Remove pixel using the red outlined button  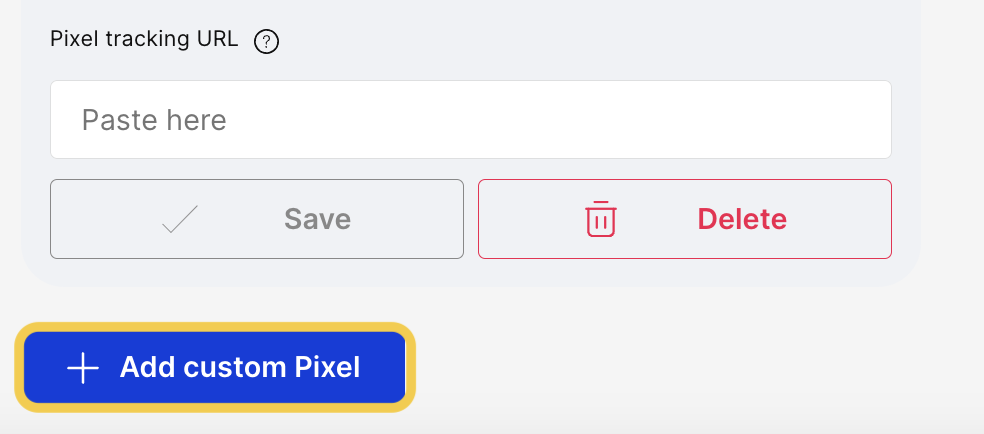pyautogui.click(x=685, y=219)
